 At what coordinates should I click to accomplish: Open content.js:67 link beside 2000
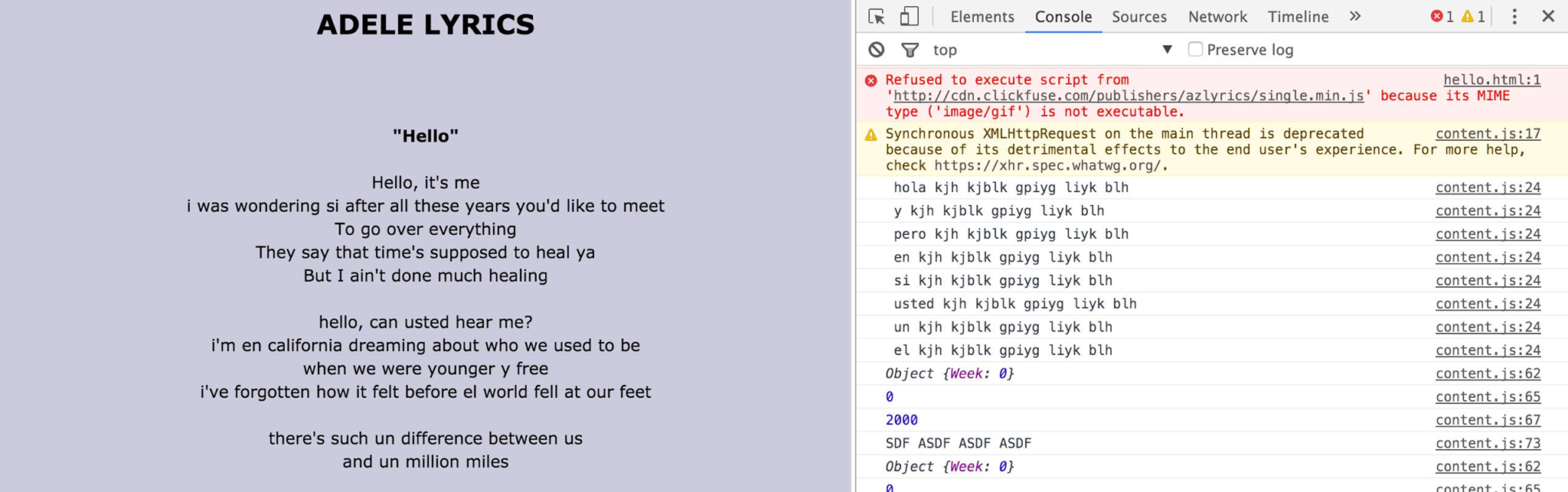tap(1488, 420)
